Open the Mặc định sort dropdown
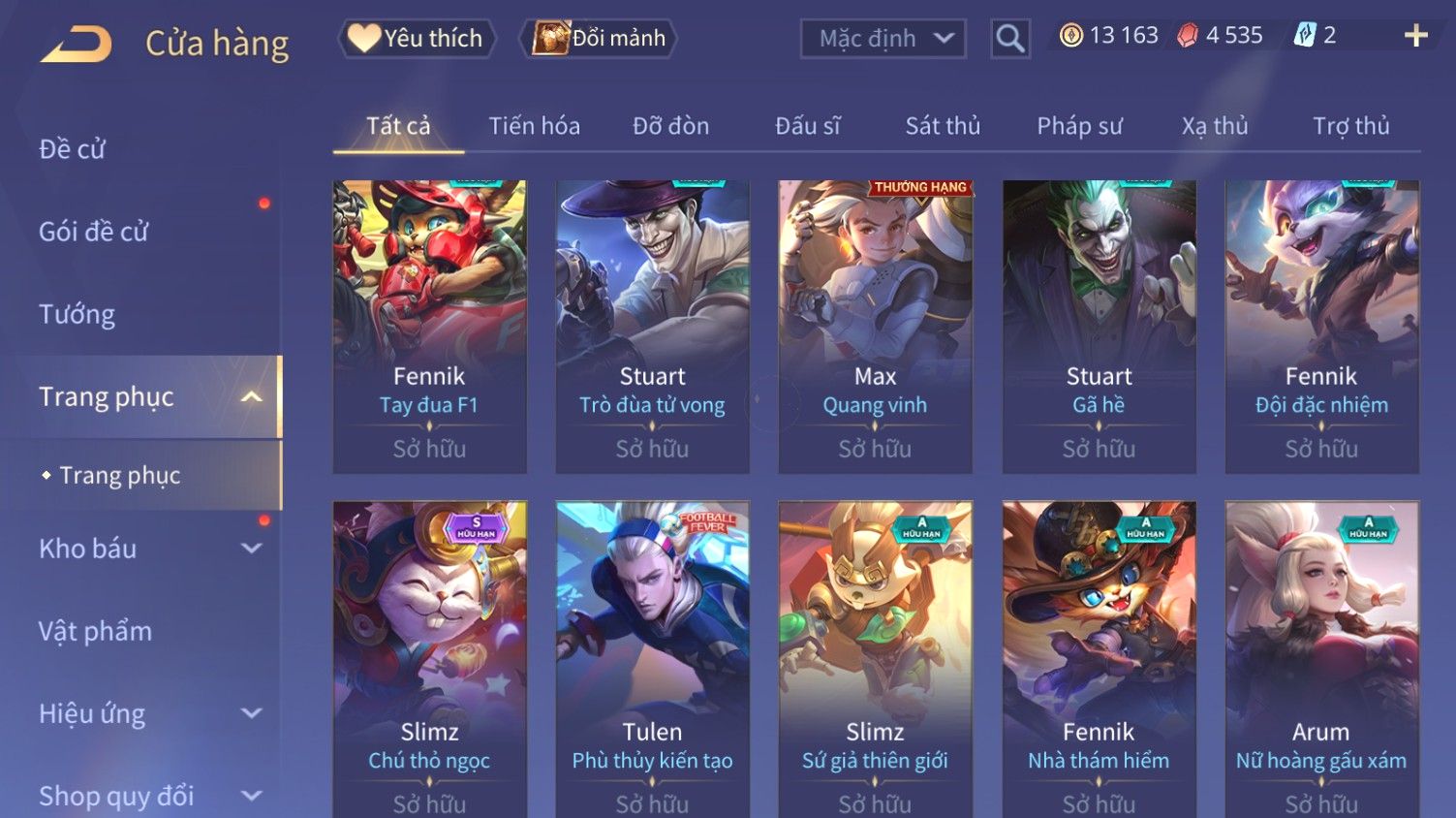The image size is (1456, 818). [x=883, y=39]
